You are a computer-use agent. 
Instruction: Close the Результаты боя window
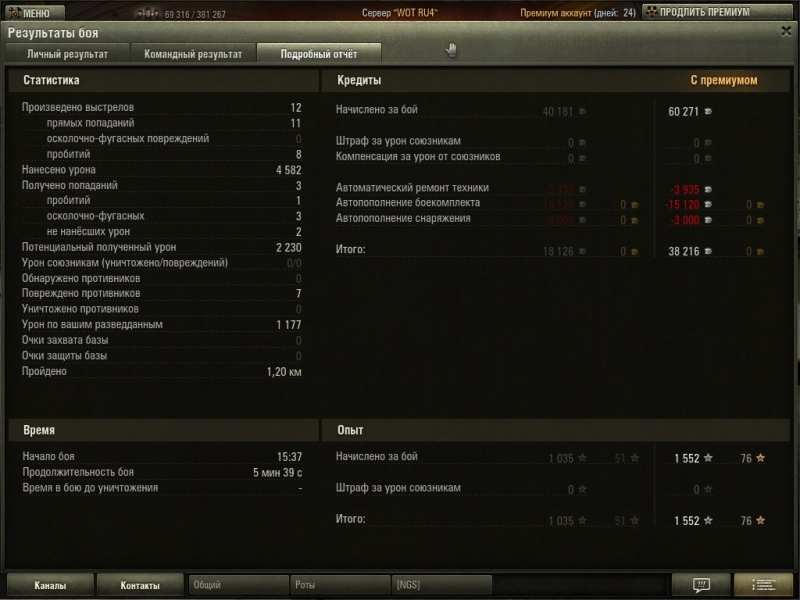tap(787, 33)
